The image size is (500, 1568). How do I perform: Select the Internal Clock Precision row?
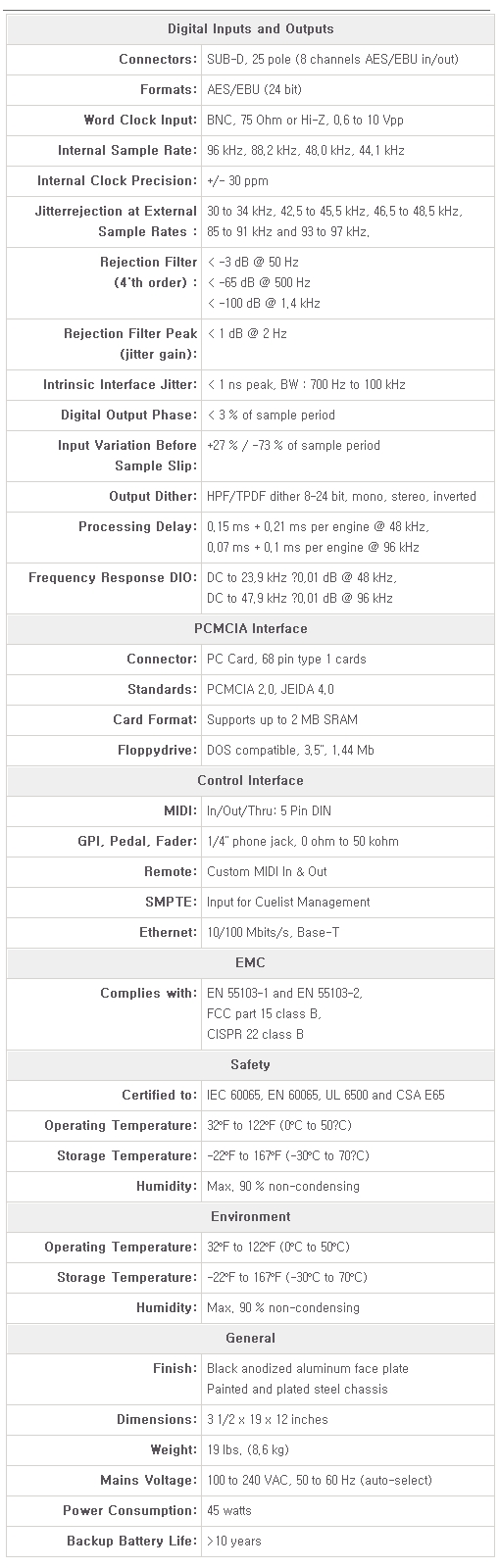(x=250, y=181)
